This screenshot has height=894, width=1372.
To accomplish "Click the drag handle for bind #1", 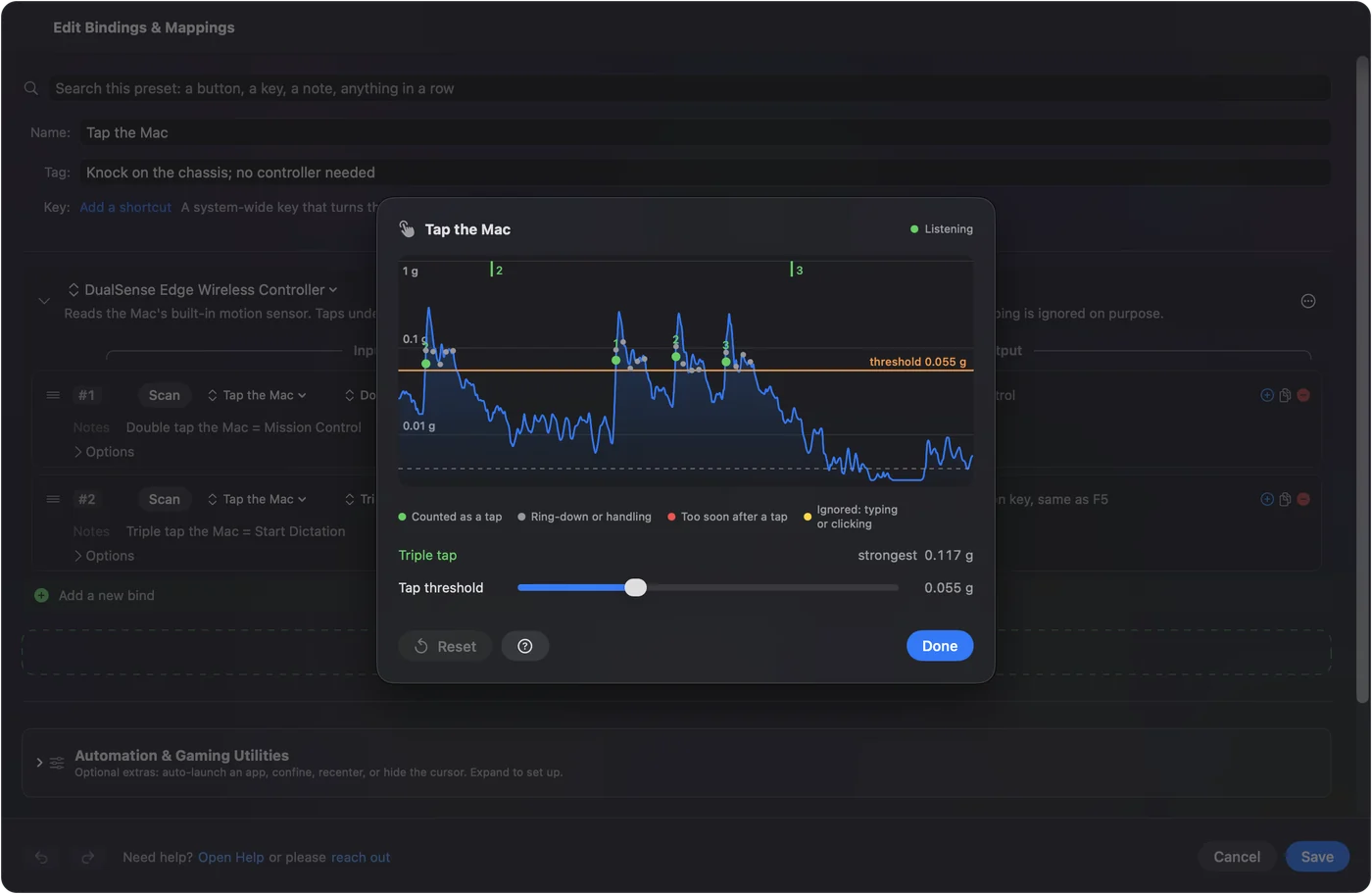I will click(53, 395).
